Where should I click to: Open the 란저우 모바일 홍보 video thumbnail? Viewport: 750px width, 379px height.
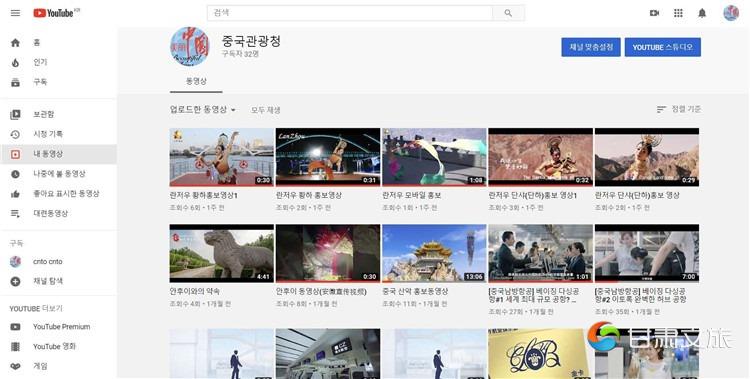tap(434, 157)
